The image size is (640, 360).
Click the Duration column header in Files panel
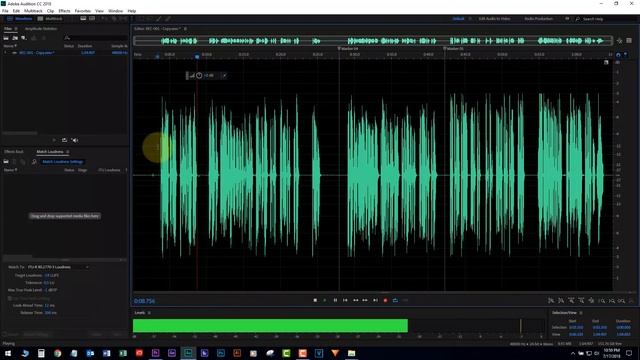pyautogui.click(x=85, y=46)
